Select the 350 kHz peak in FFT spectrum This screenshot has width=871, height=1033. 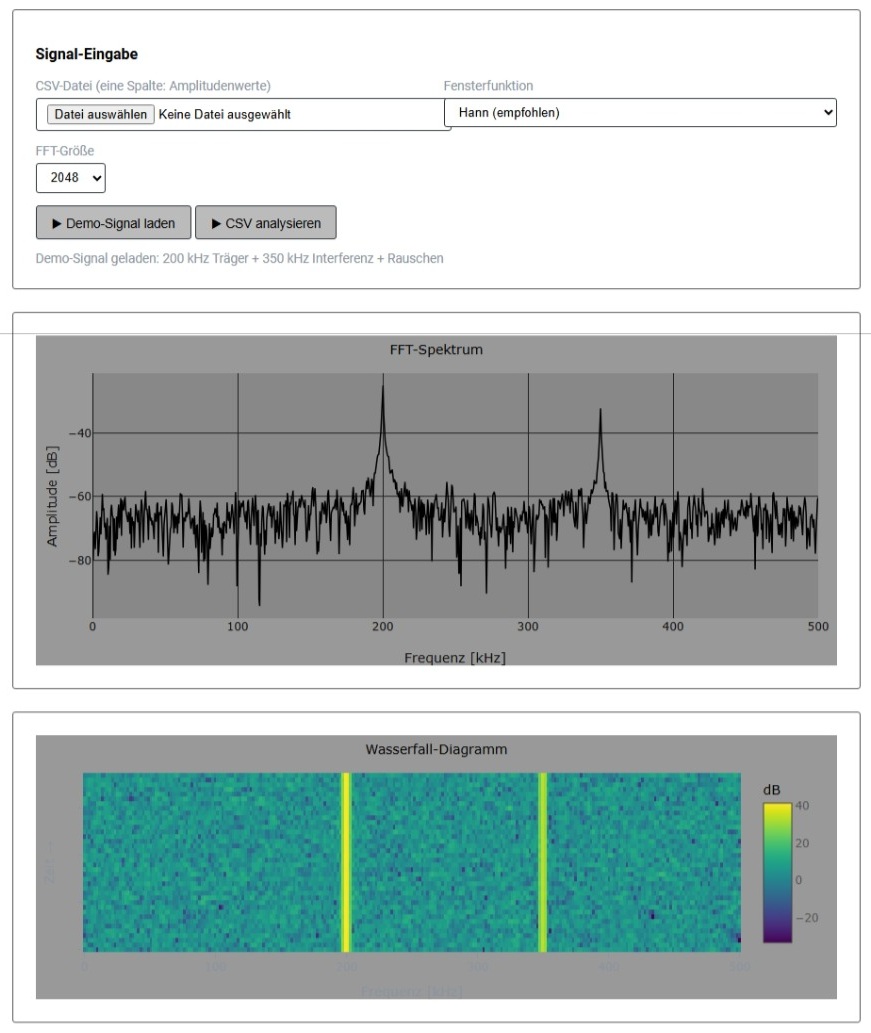tap(600, 420)
